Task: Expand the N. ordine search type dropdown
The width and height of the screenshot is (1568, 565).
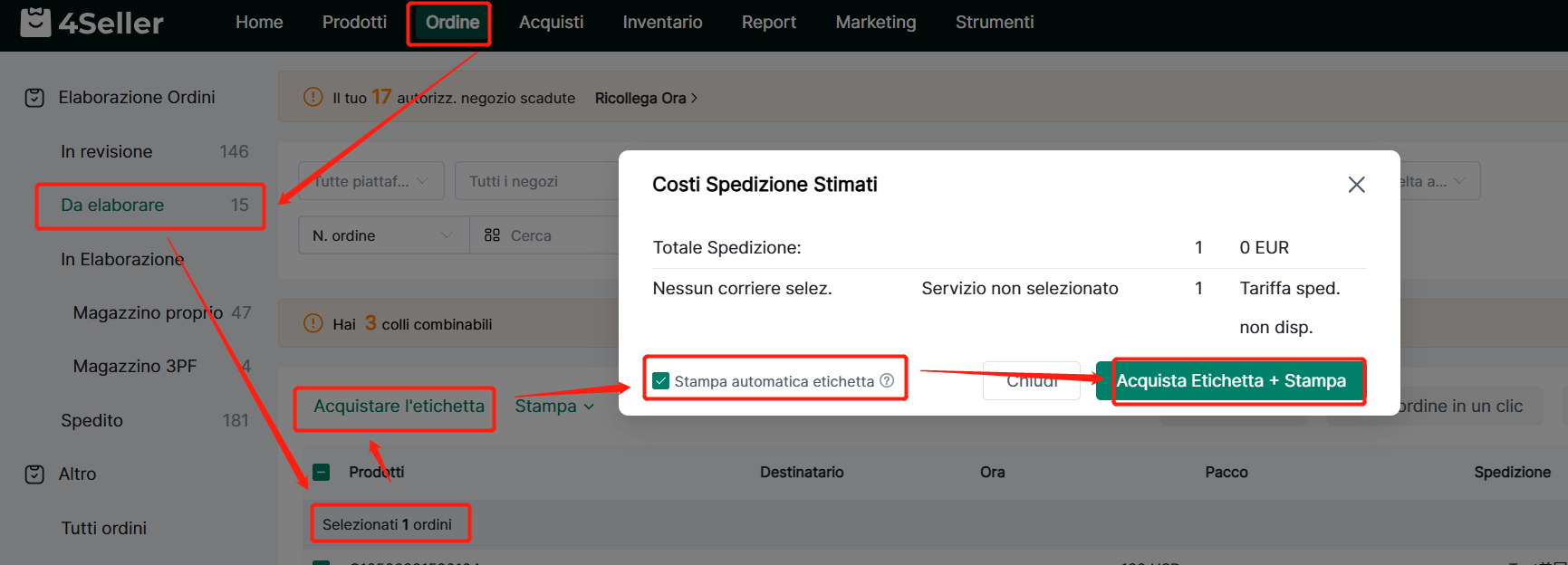Action: pos(382,235)
